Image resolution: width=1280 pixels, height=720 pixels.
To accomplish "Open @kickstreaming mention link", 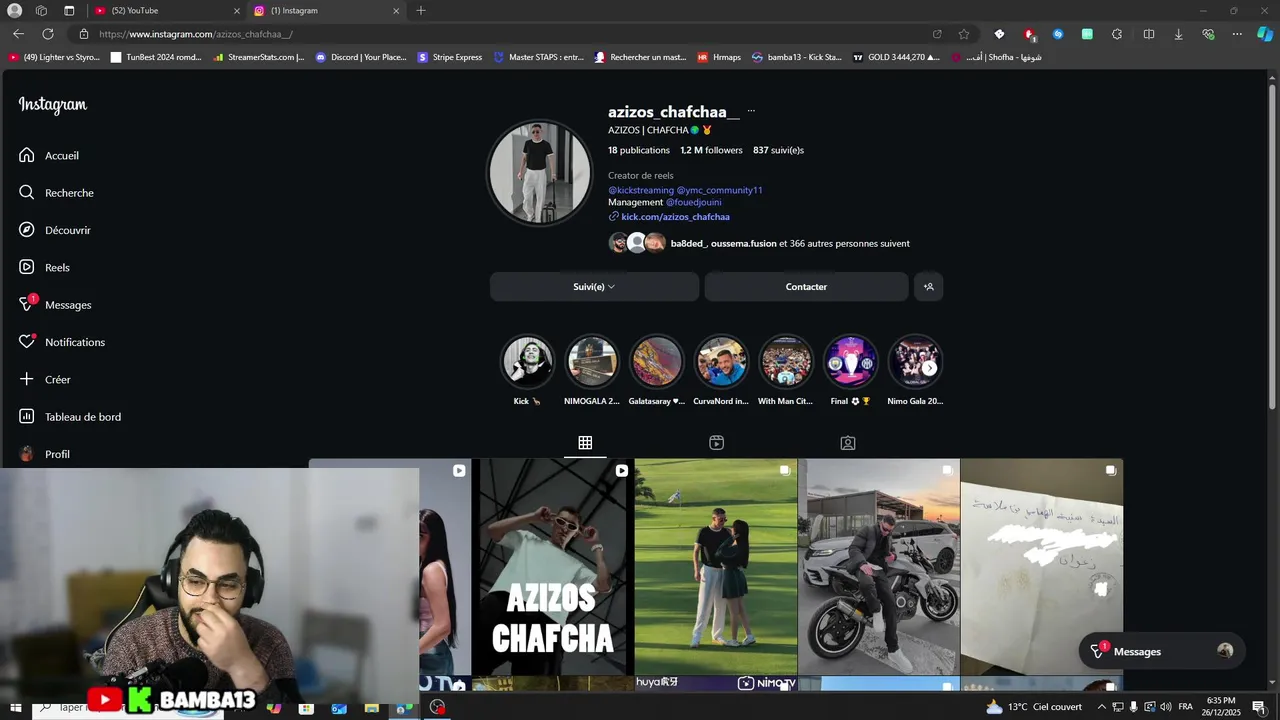I will pyautogui.click(x=641, y=190).
